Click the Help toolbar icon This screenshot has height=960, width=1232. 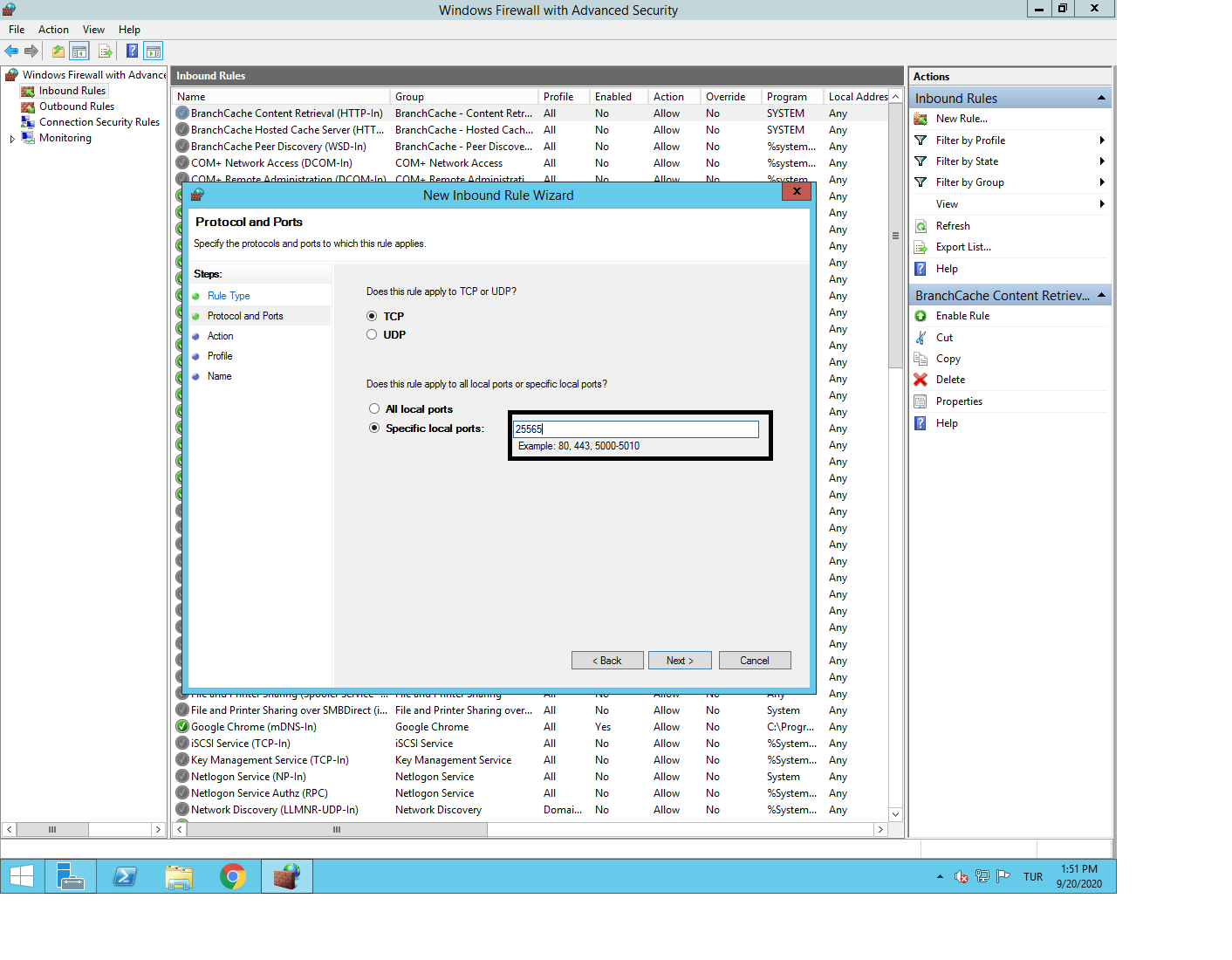133,51
